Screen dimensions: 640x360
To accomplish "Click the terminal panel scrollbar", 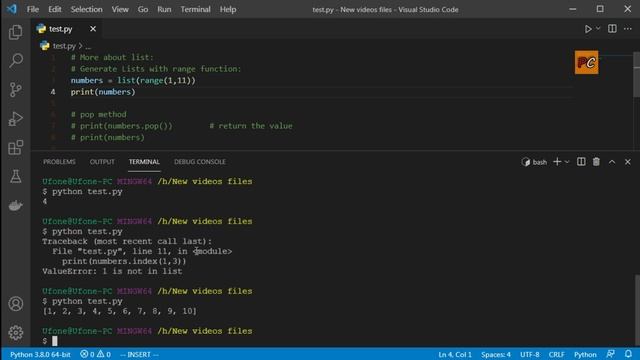I will 637,311.
